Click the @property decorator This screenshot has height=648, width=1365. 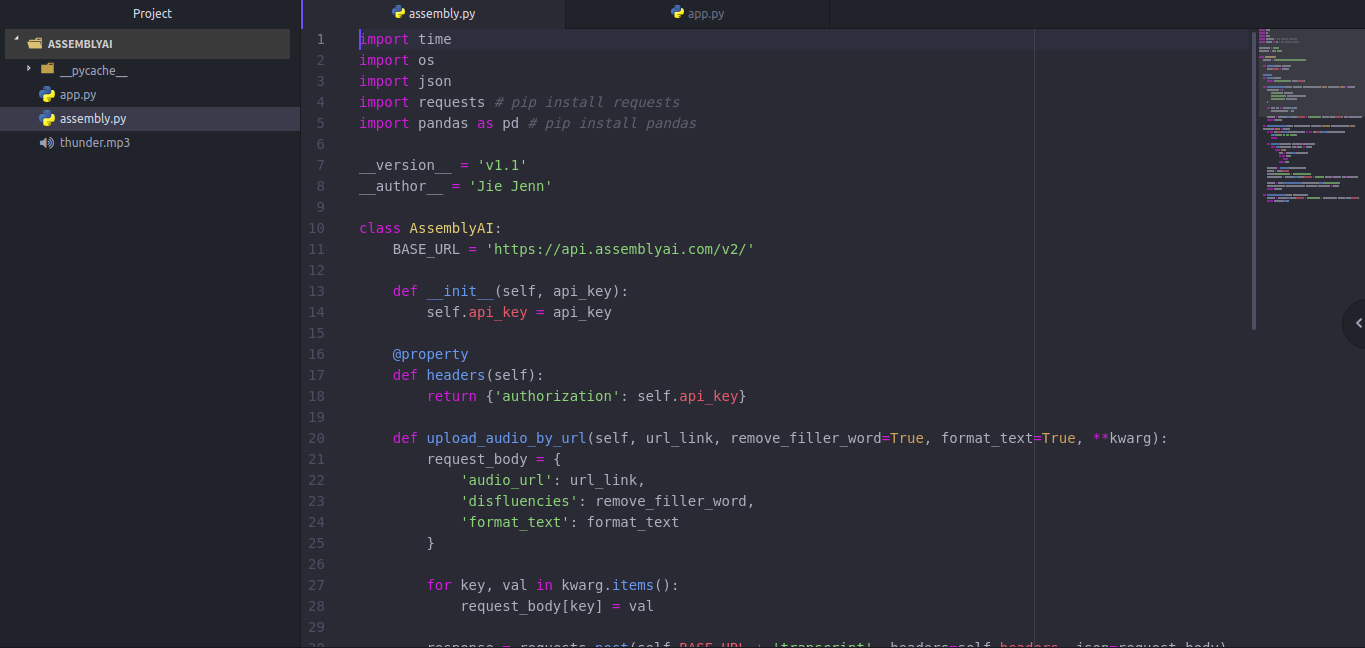pyautogui.click(x=431, y=354)
